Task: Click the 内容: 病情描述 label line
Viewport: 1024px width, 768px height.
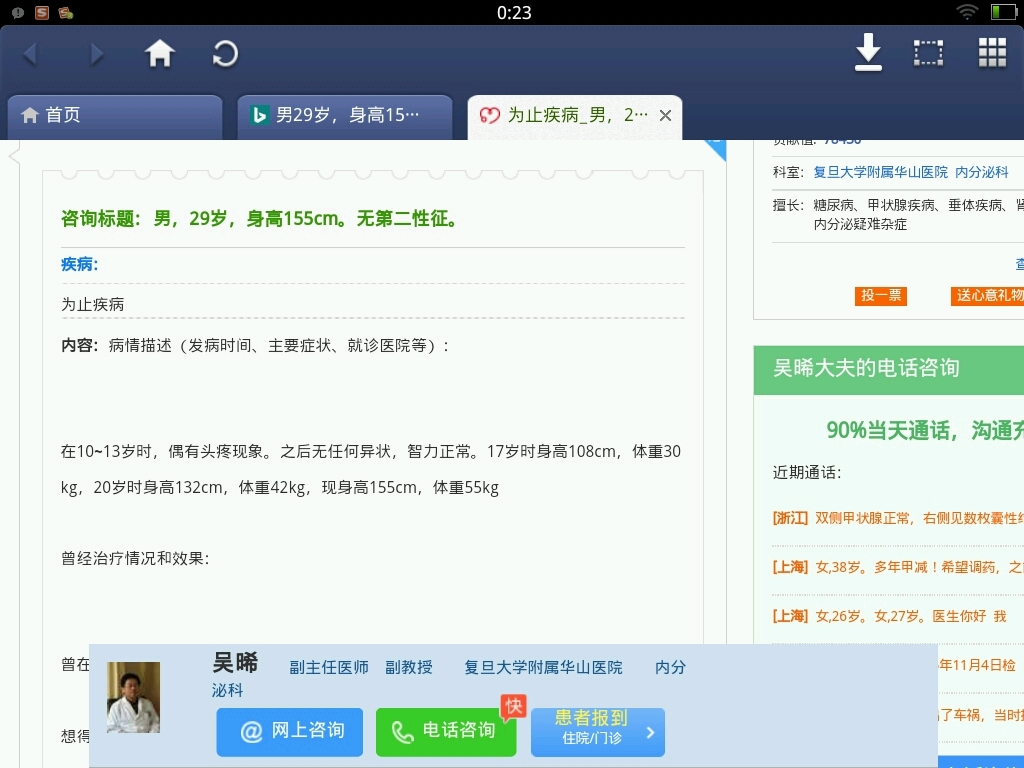Action: click(255, 345)
